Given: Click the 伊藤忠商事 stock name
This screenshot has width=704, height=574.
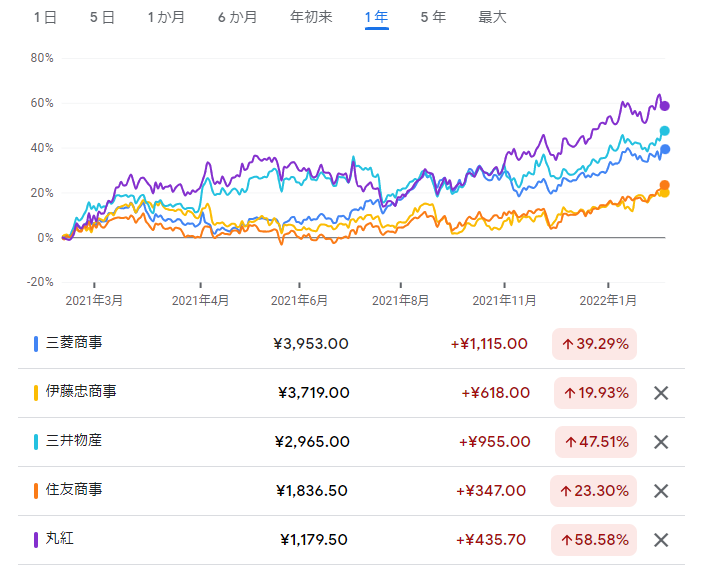Looking at the screenshot, I should click(x=81, y=391).
